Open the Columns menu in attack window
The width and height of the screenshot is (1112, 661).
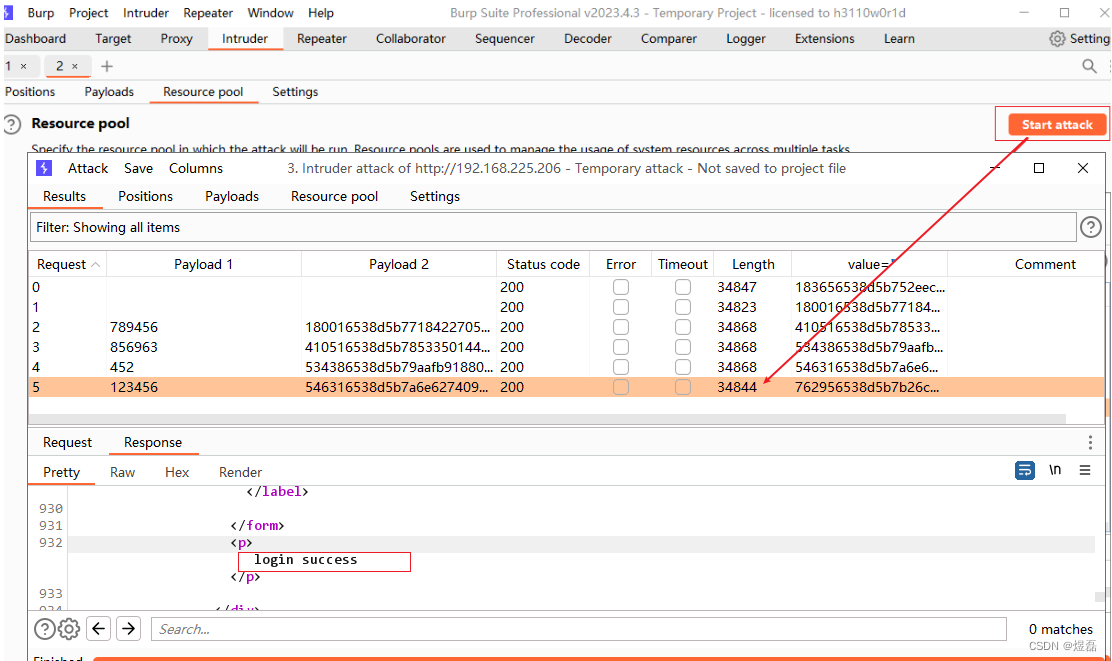pos(196,168)
